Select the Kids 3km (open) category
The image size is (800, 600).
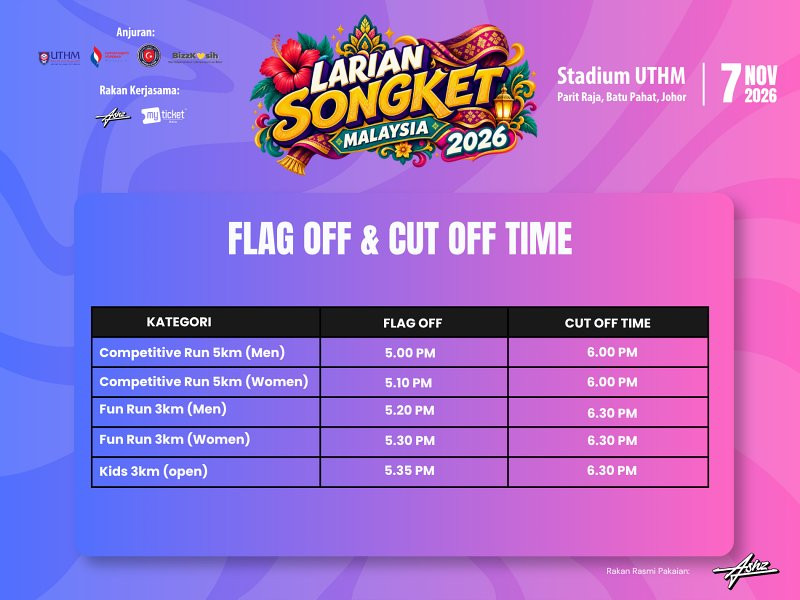click(153, 471)
